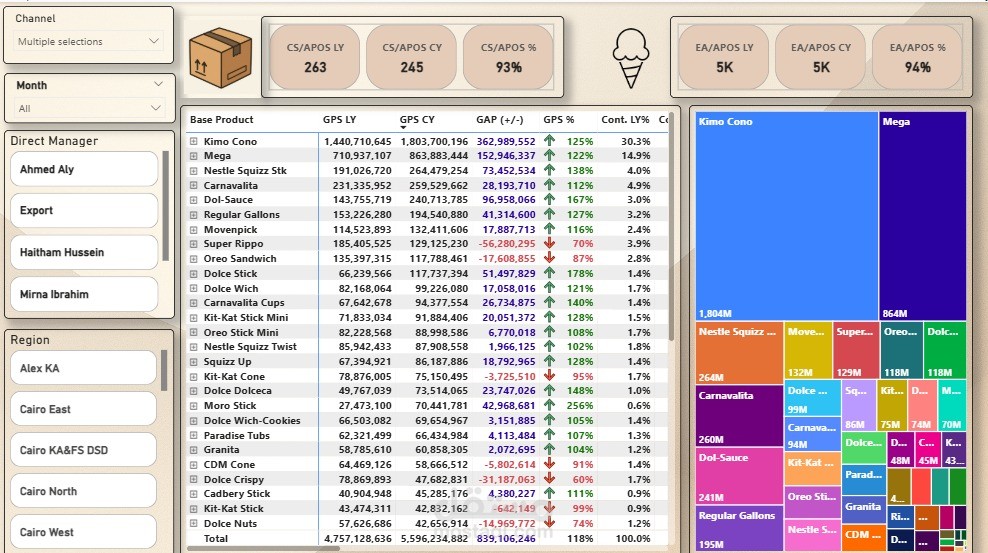Click the Total GPS CY value 5,596,234,882
The image size is (988, 553).
coord(434,539)
